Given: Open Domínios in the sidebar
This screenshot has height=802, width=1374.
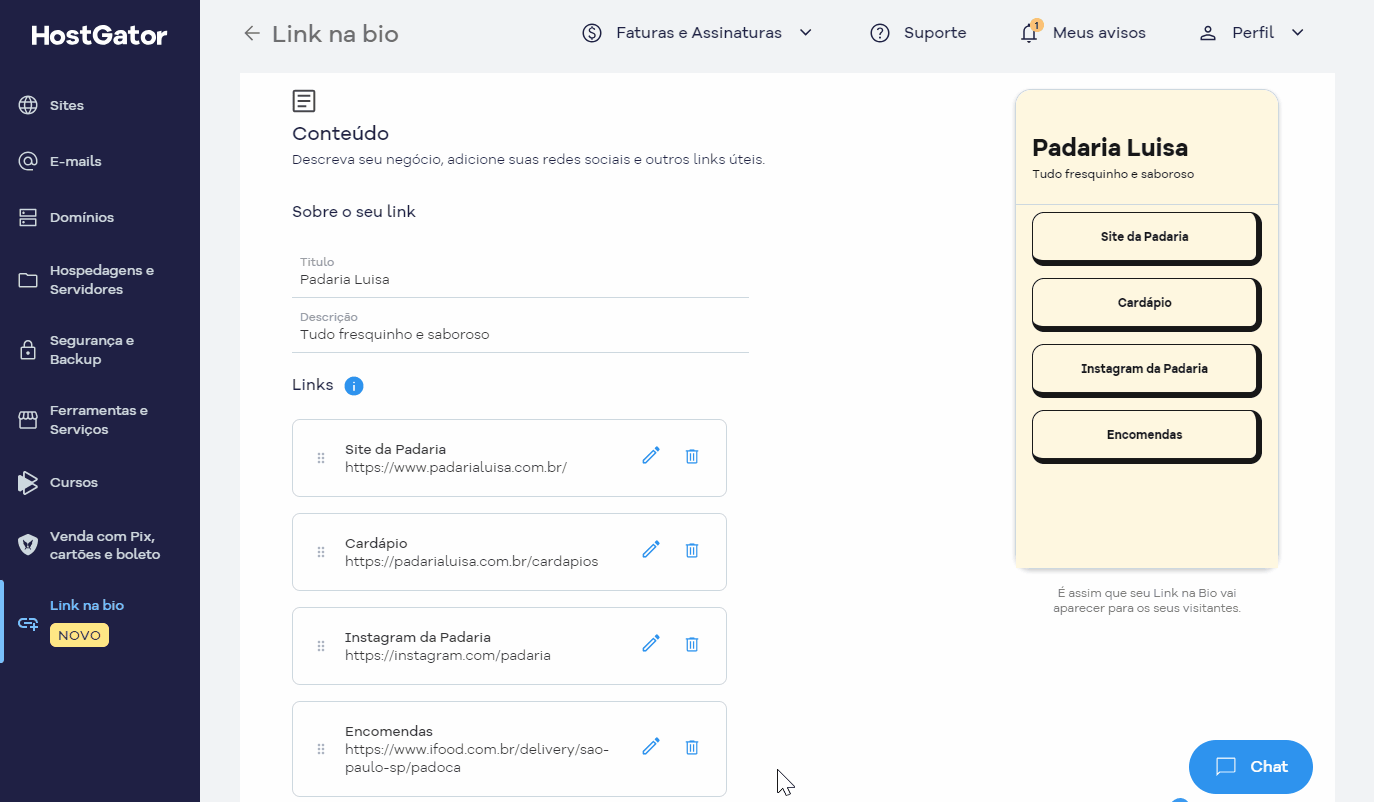Looking at the screenshot, I should 81,217.
